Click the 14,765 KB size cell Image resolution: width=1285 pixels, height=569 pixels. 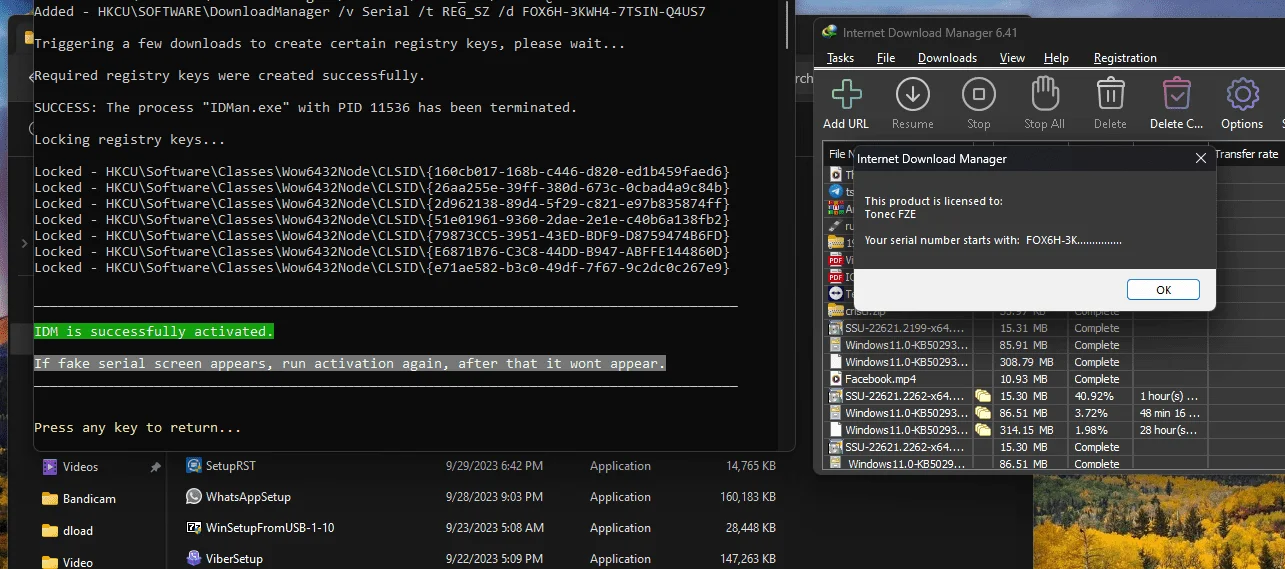pyautogui.click(x=751, y=465)
